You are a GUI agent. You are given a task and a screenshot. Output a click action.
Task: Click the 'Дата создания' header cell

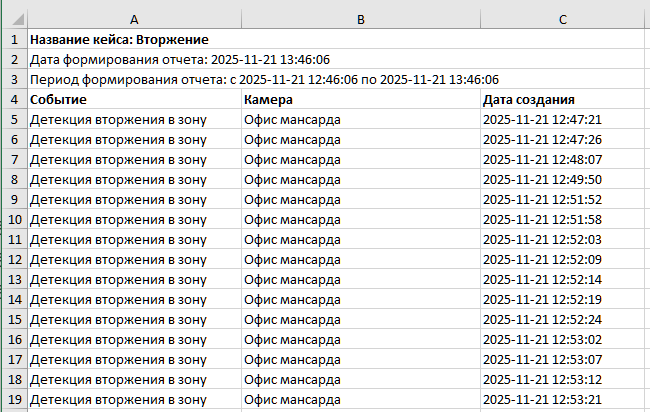(x=528, y=100)
